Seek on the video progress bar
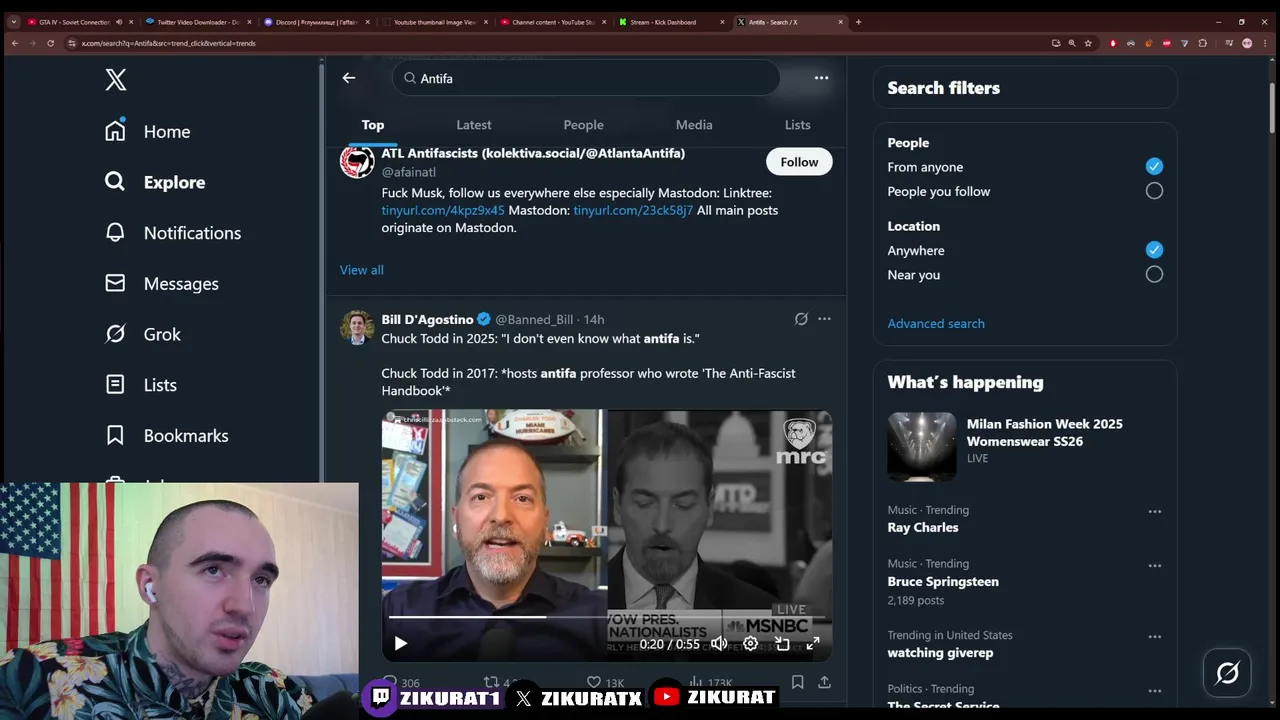 point(606,617)
